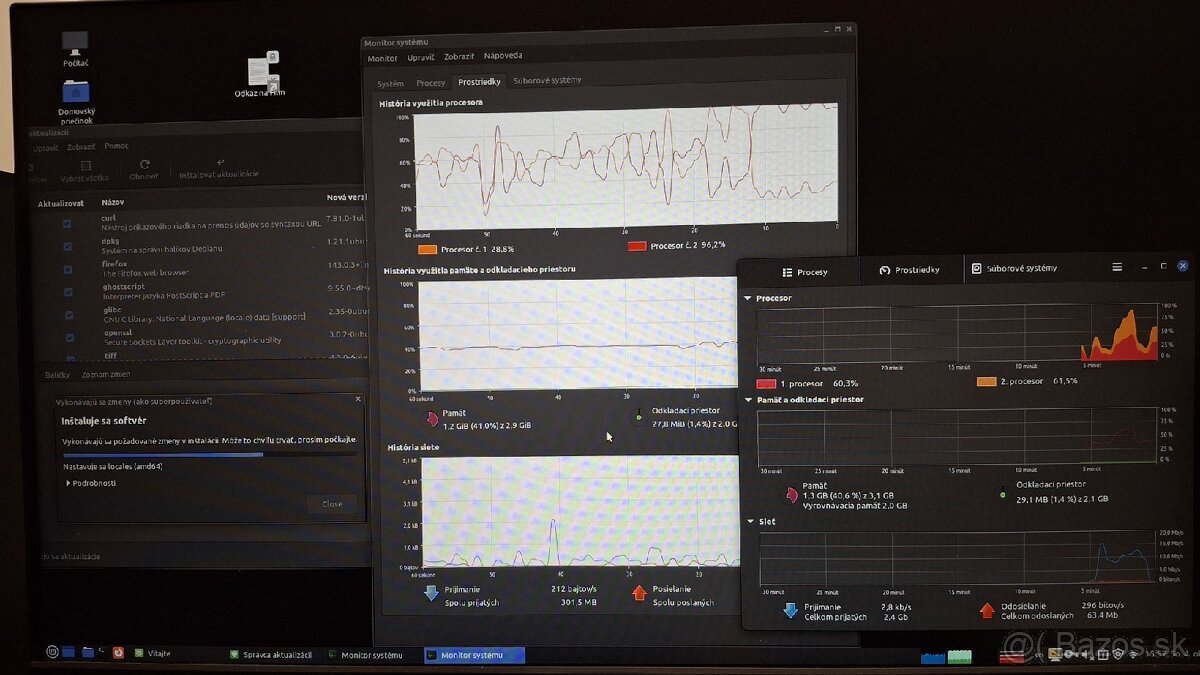Open the Zobraziť menu in Monitor systému
The width and height of the screenshot is (1200, 675).
coord(459,57)
